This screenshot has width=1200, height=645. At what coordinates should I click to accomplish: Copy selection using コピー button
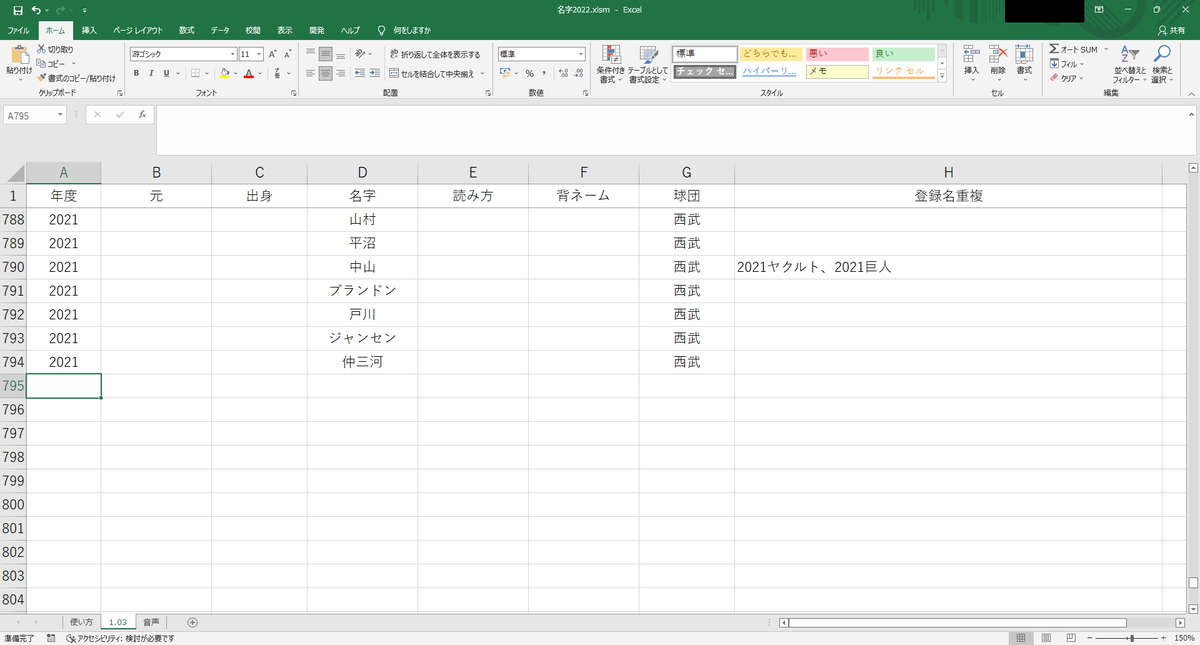[x=51, y=63]
